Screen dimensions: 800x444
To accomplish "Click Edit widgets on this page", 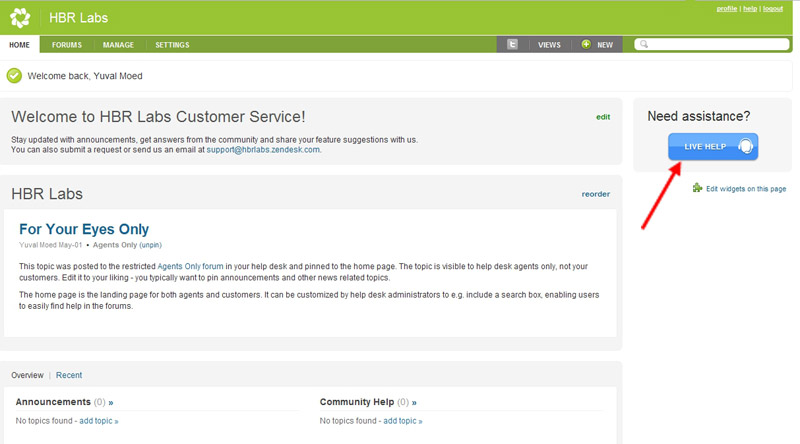I will pos(746,189).
